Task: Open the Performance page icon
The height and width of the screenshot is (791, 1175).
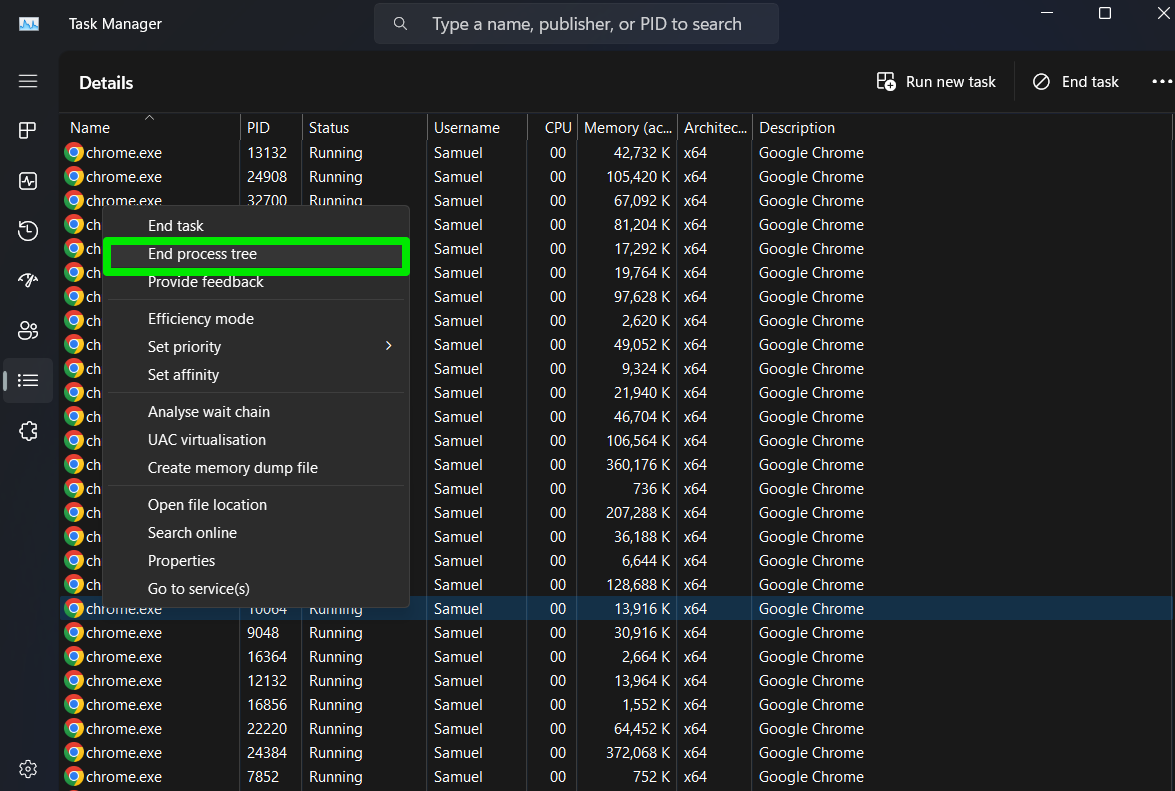Action: (x=28, y=181)
